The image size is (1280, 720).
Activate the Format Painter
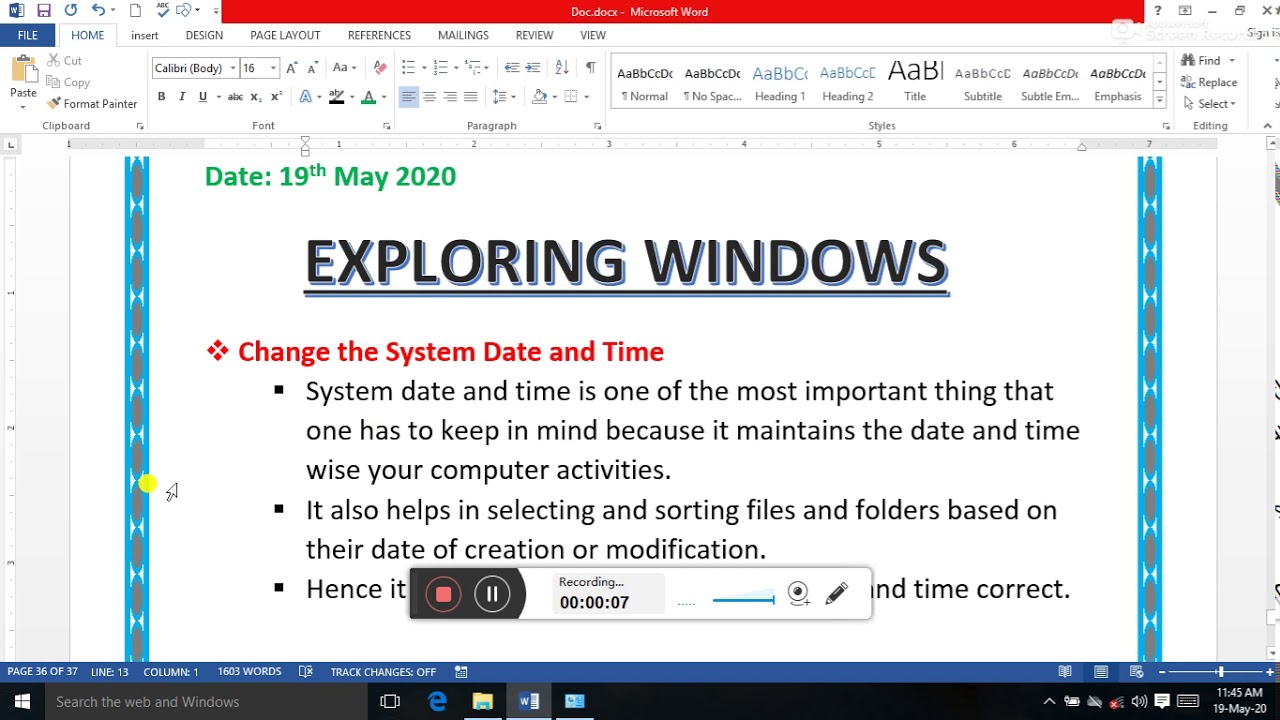pyautogui.click(x=92, y=104)
